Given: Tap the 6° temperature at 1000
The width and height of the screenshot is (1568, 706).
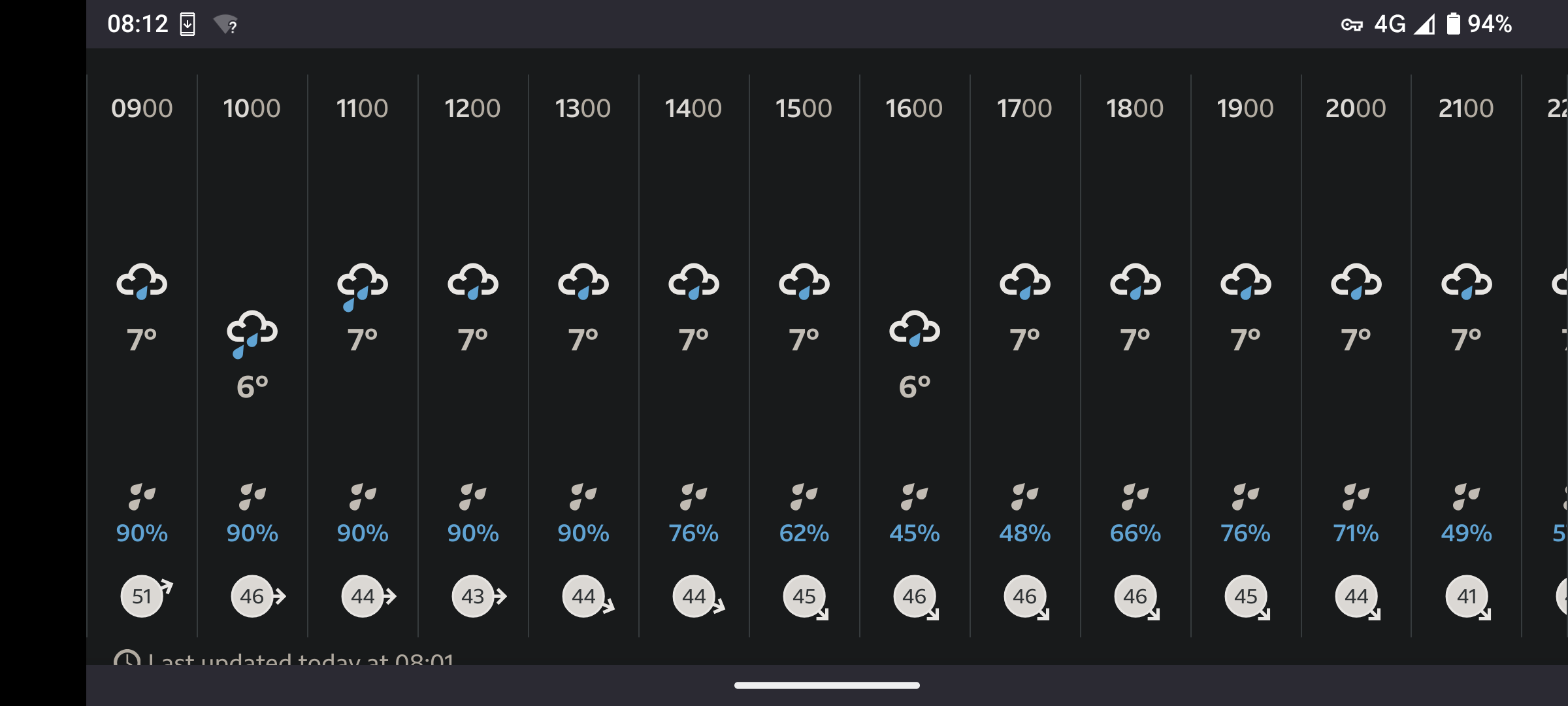Looking at the screenshot, I should (252, 387).
